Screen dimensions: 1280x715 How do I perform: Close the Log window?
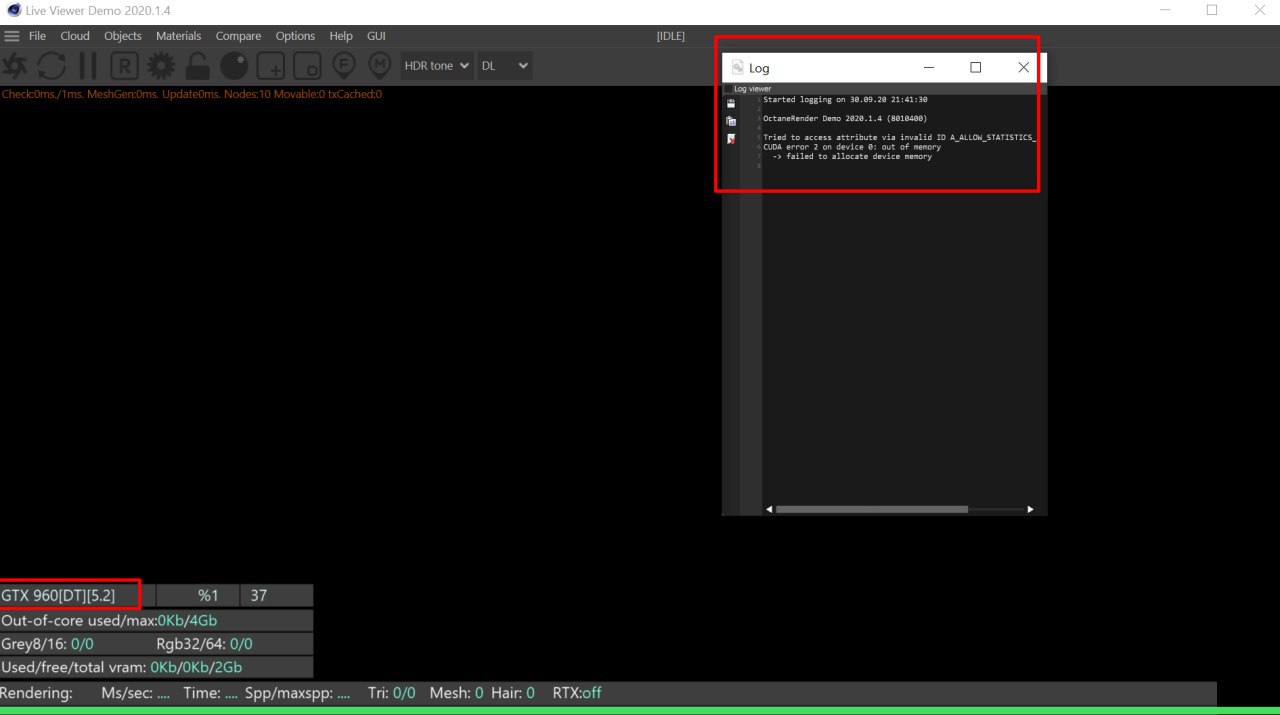tap(1023, 67)
